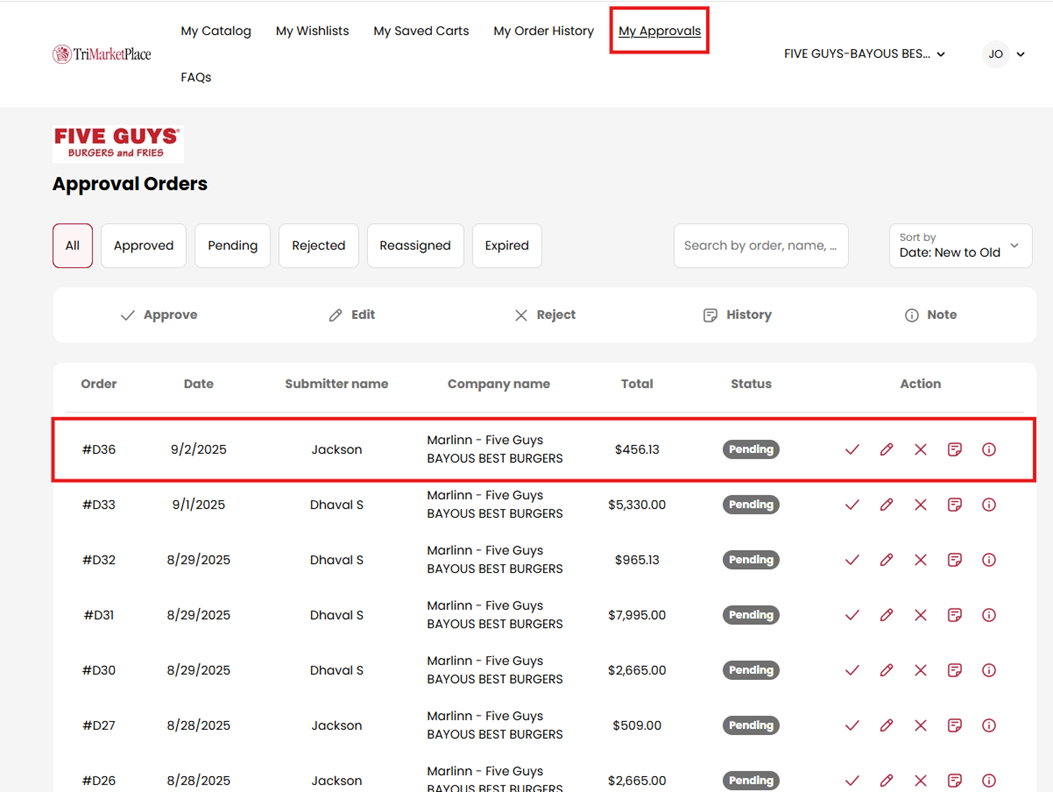View note info icon for order #D30
1053x792 pixels.
(x=989, y=670)
